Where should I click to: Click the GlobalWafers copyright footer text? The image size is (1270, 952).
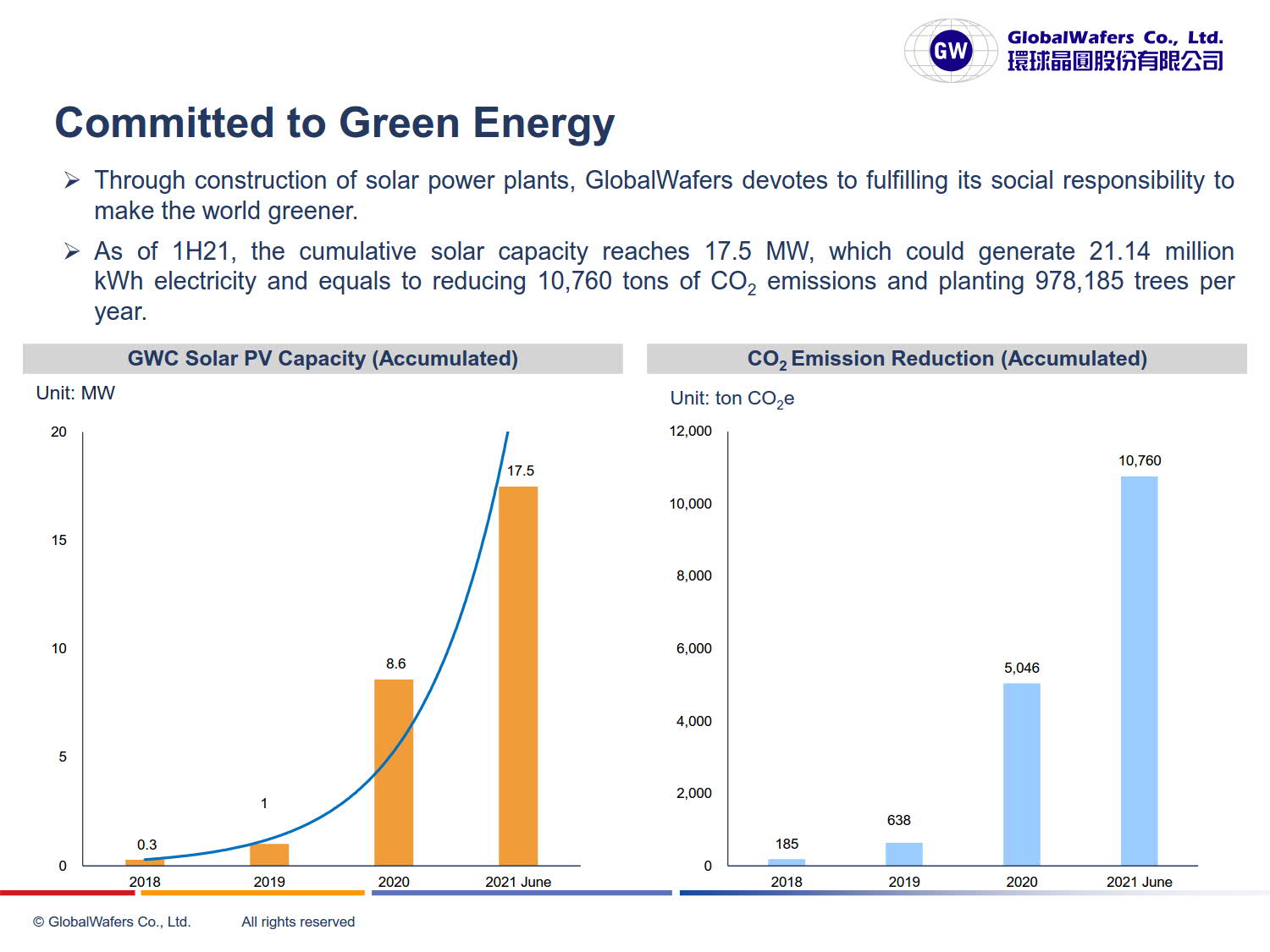pos(112,922)
